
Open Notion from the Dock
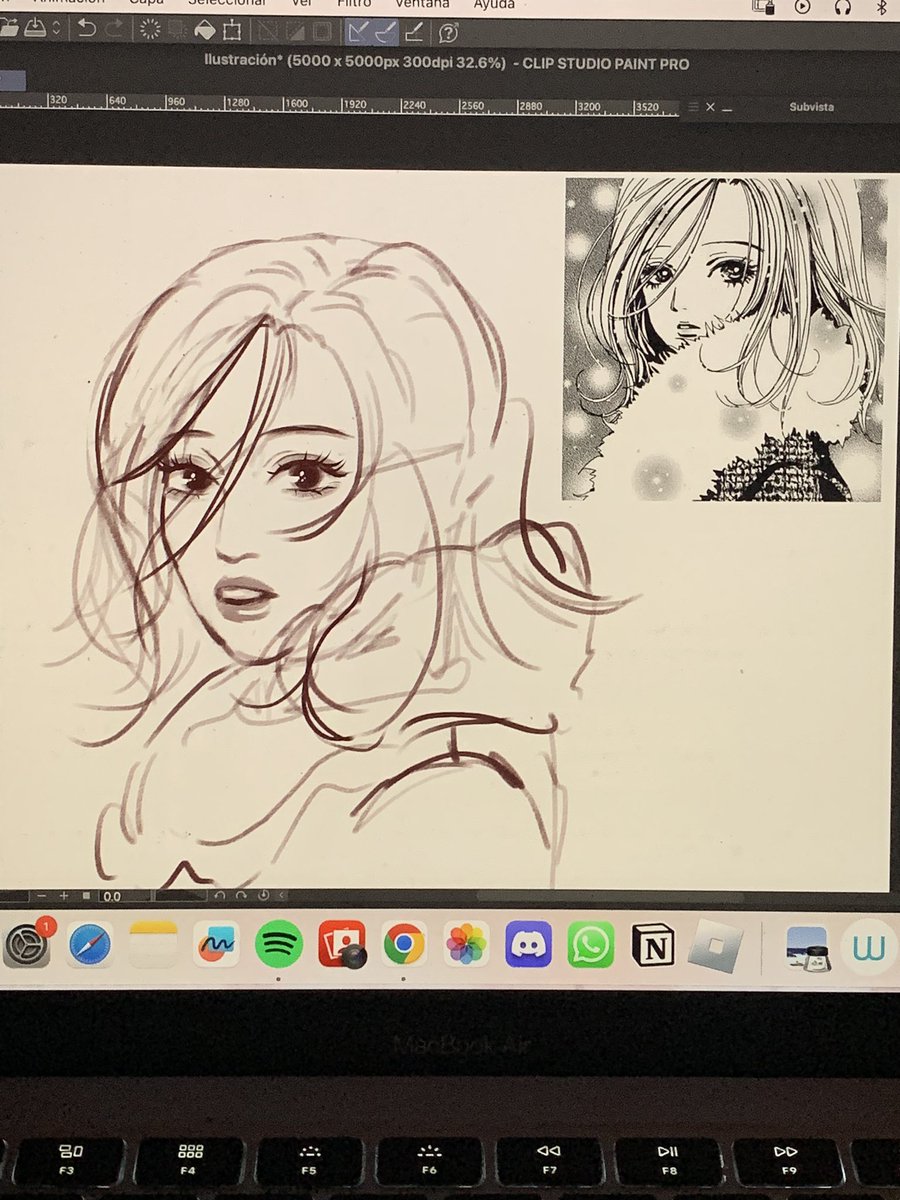click(x=653, y=944)
